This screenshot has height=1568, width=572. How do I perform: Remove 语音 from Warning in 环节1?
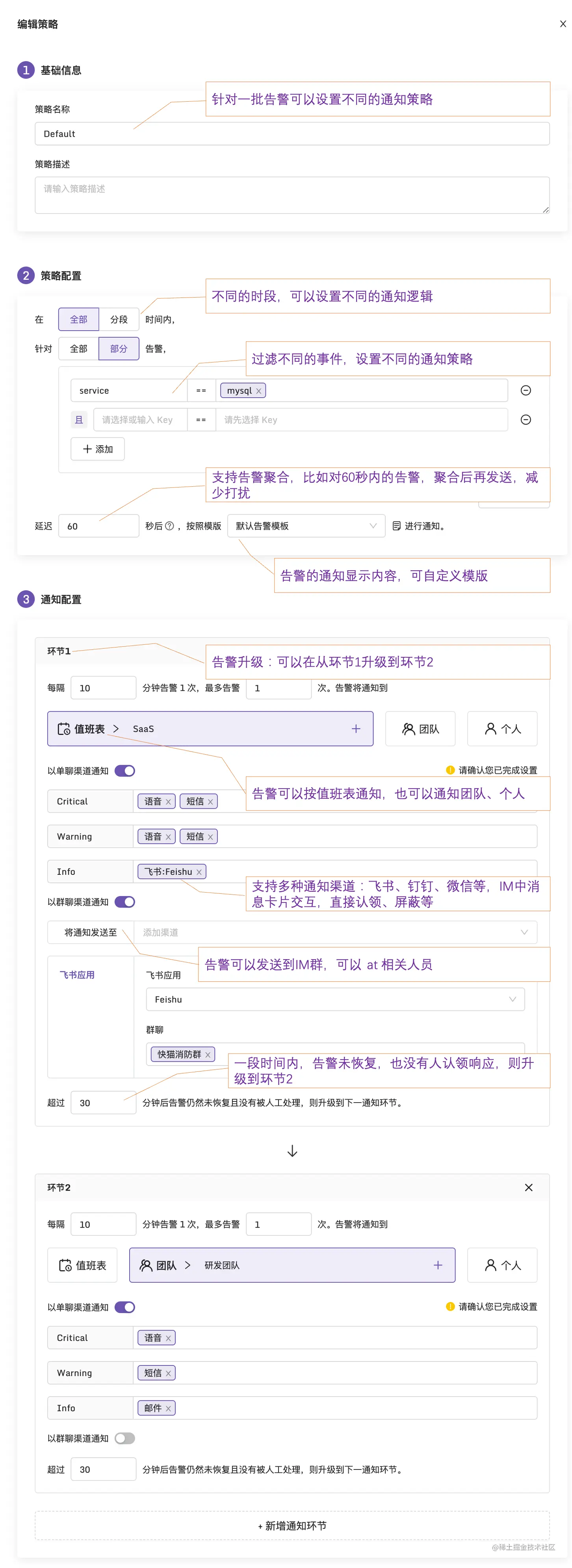[x=169, y=837]
